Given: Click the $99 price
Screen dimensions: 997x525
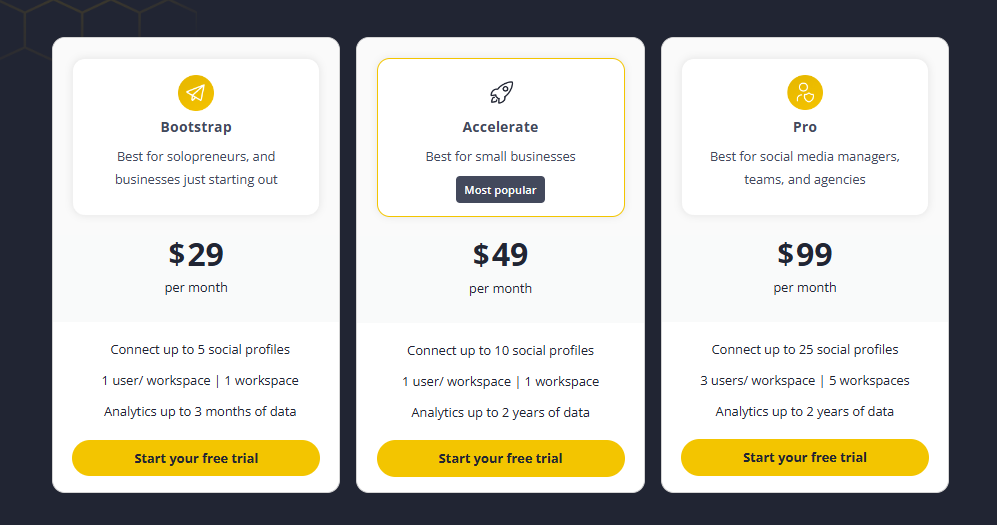Looking at the screenshot, I should (x=805, y=254).
